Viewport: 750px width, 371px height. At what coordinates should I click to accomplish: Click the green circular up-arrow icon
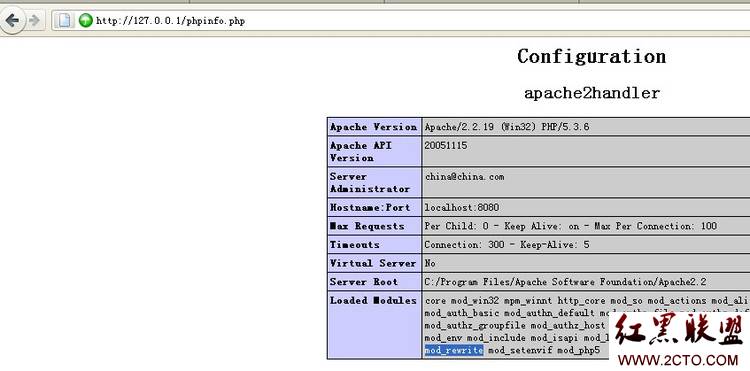tap(86, 20)
